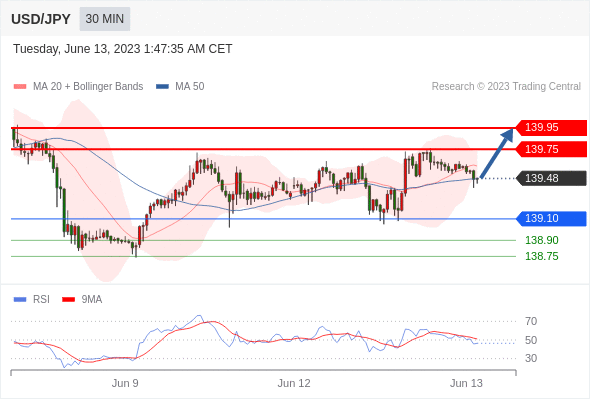Click the 9MA legend label
The width and height of the screenshot is (590, 400).
pyautogui.click(x=92, y=300)
